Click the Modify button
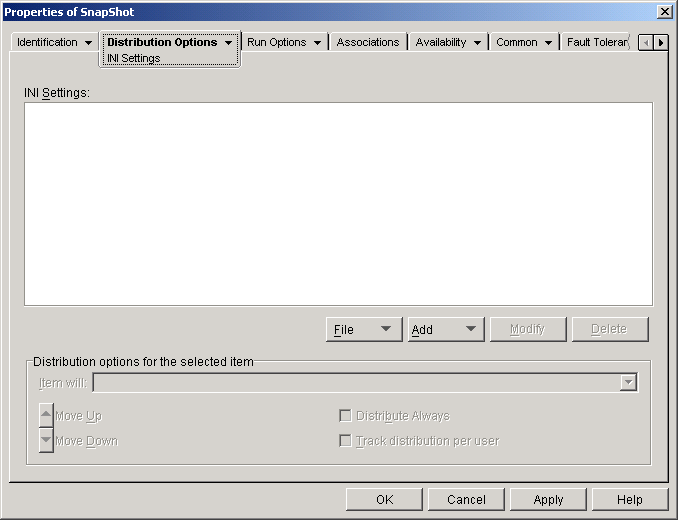Viewport: 678px width, 520px height. (528, 329)
